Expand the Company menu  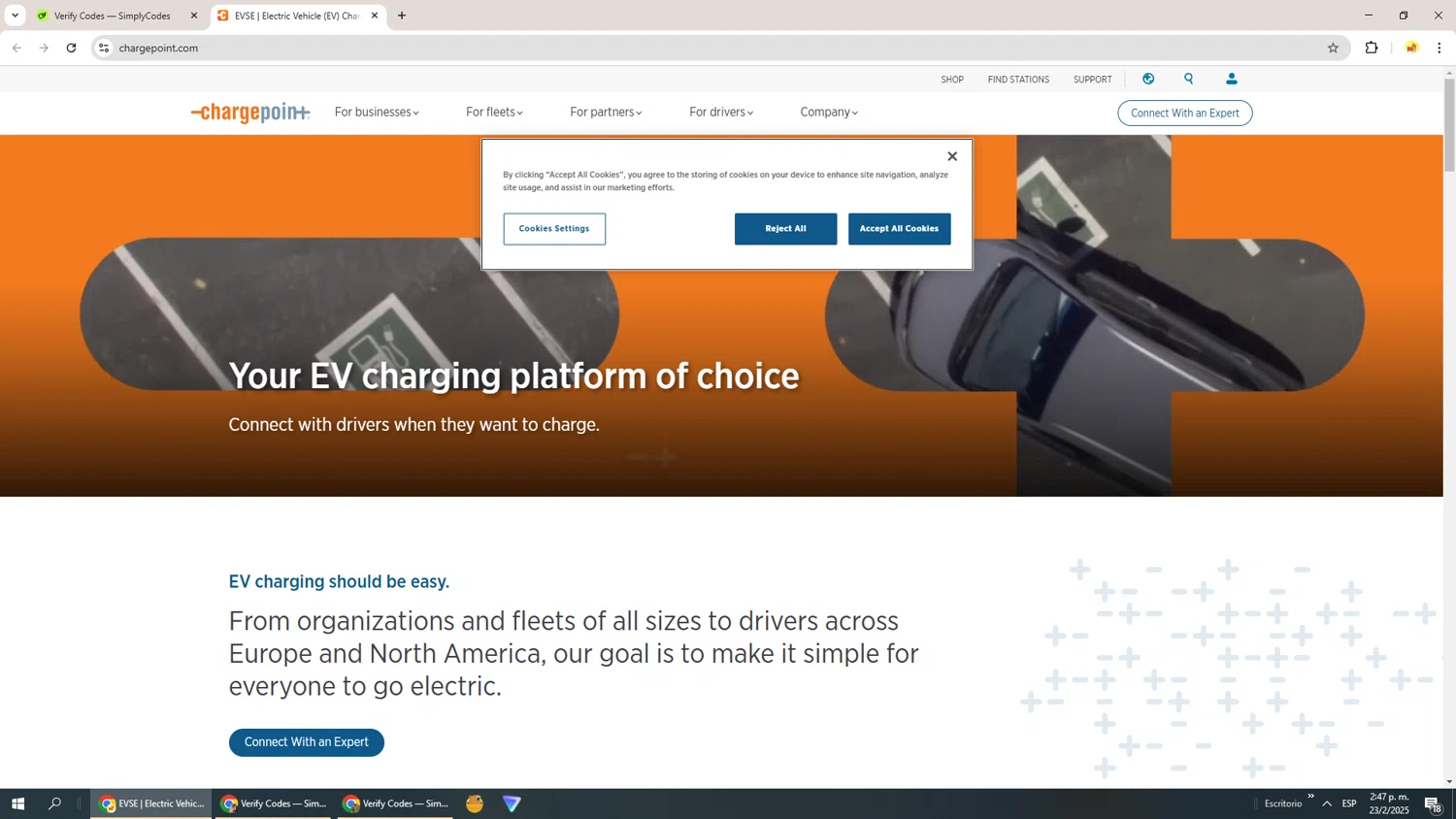(x=829, y=113)
